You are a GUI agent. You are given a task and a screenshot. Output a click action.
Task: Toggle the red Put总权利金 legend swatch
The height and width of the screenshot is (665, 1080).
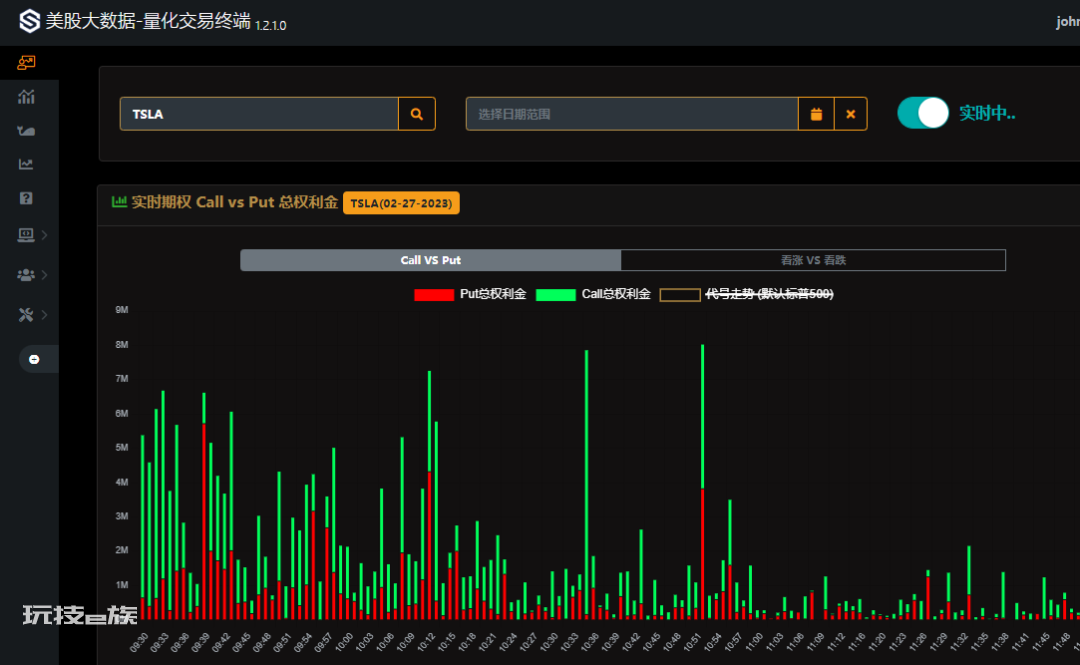[434, 295]
